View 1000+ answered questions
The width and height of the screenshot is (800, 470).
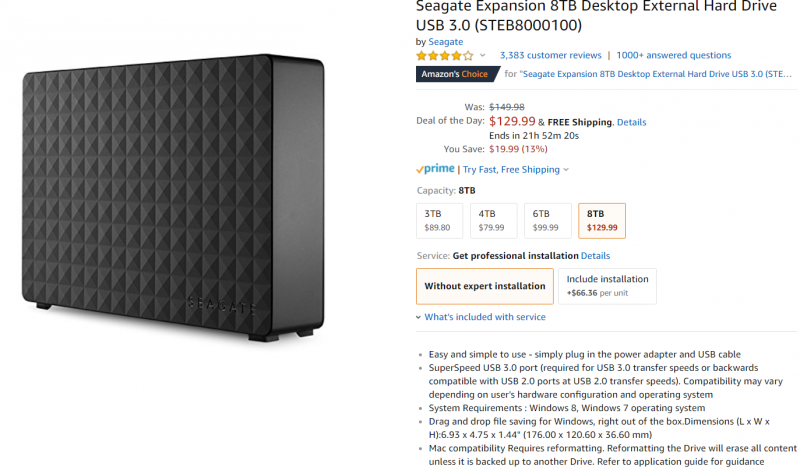click(674, 56)
